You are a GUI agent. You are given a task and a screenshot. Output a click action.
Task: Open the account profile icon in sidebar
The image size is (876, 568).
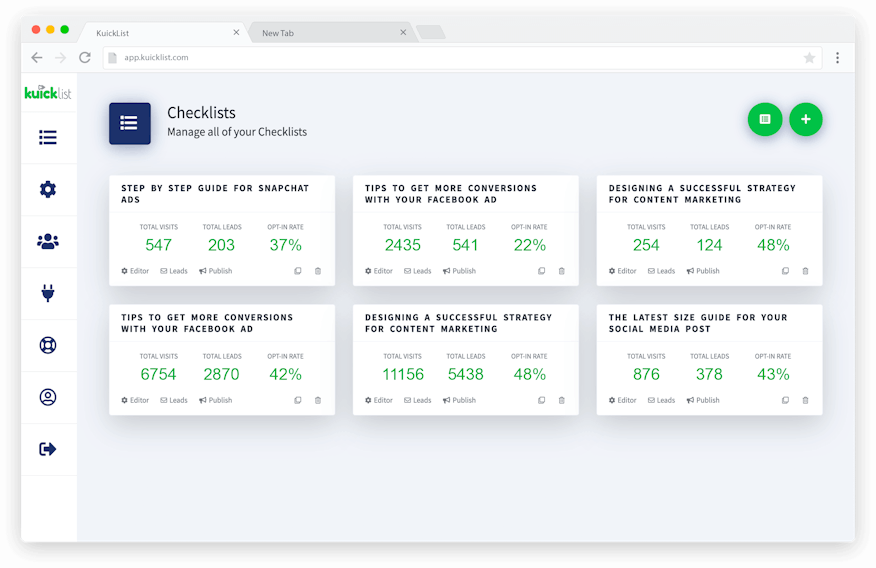click(48, 397)
